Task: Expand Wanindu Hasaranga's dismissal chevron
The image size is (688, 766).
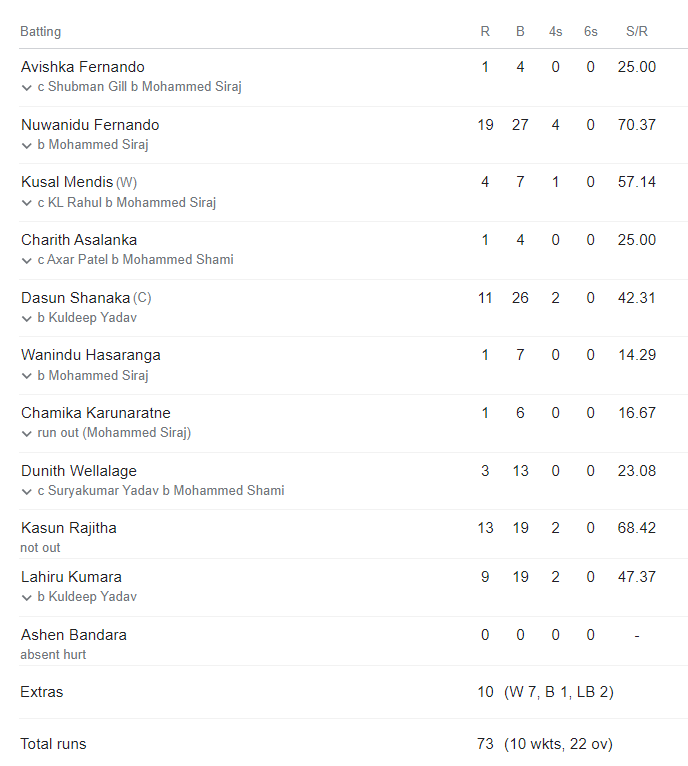Action: pos(26,376)
